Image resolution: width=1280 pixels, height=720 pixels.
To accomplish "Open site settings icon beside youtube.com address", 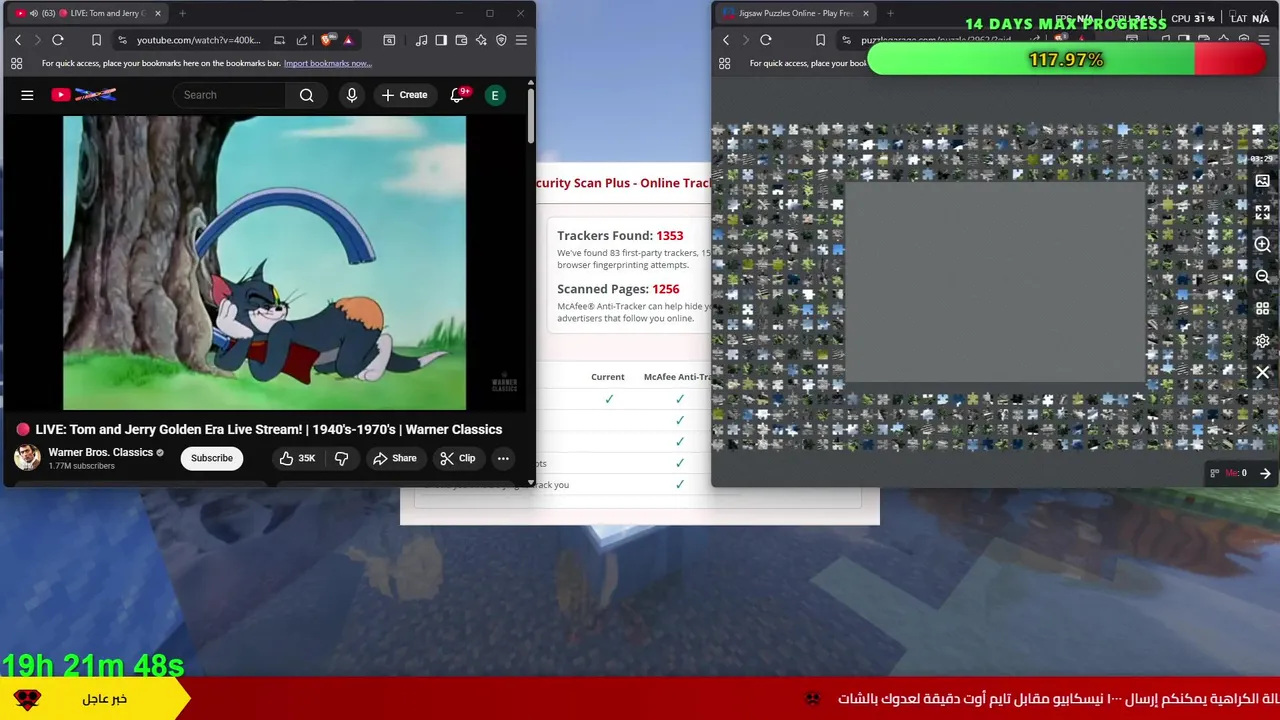I will click(122, 40).
